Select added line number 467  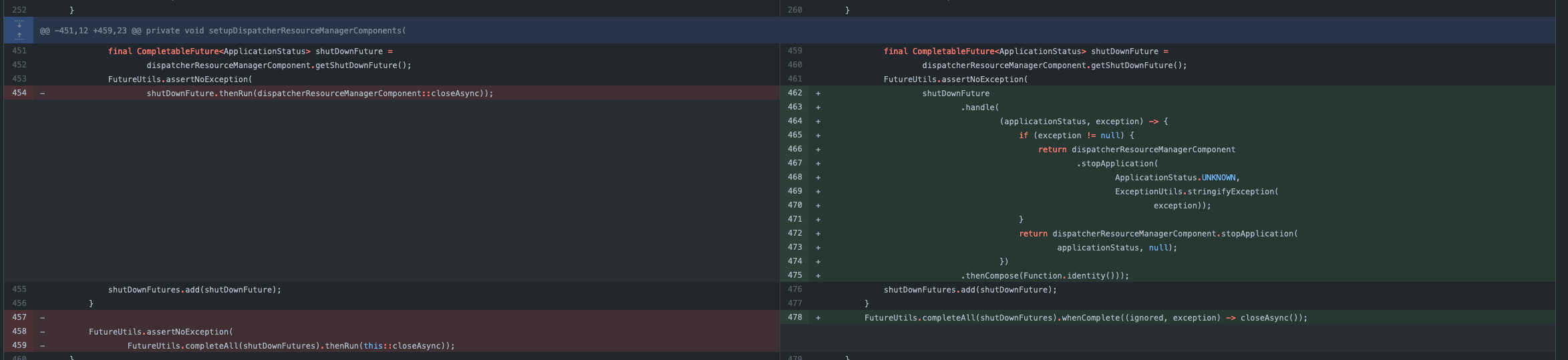click(x=795, y=164)
